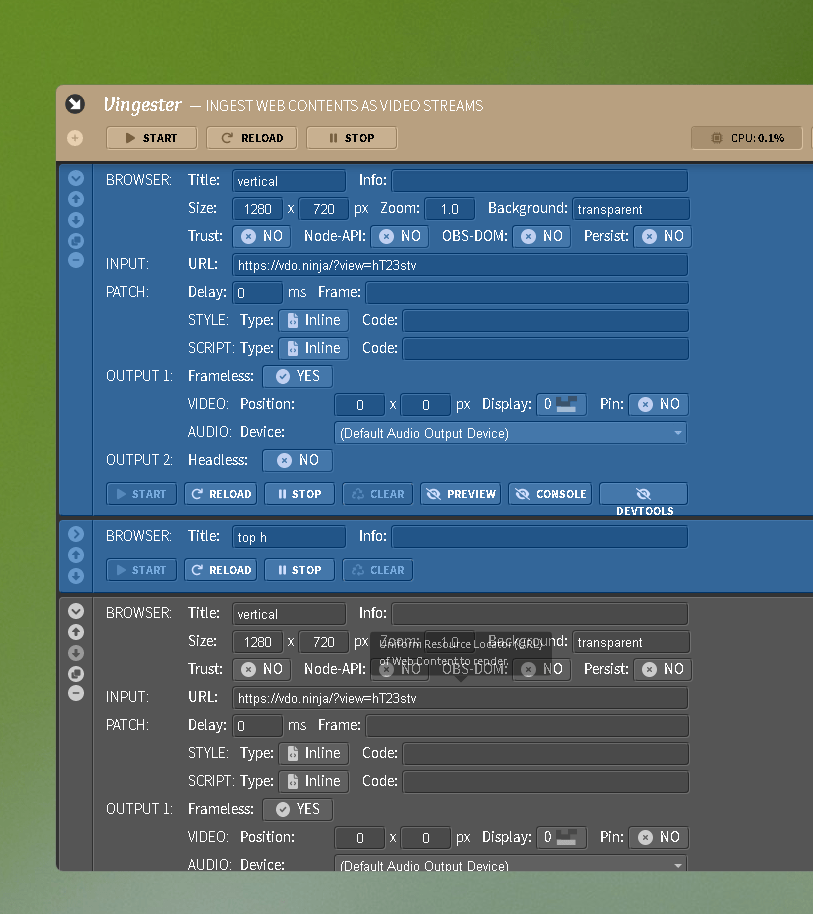Toggle PREVIEW in first vertical browser
The height and width of the screenshot is (914, 813).
point(460,494)
